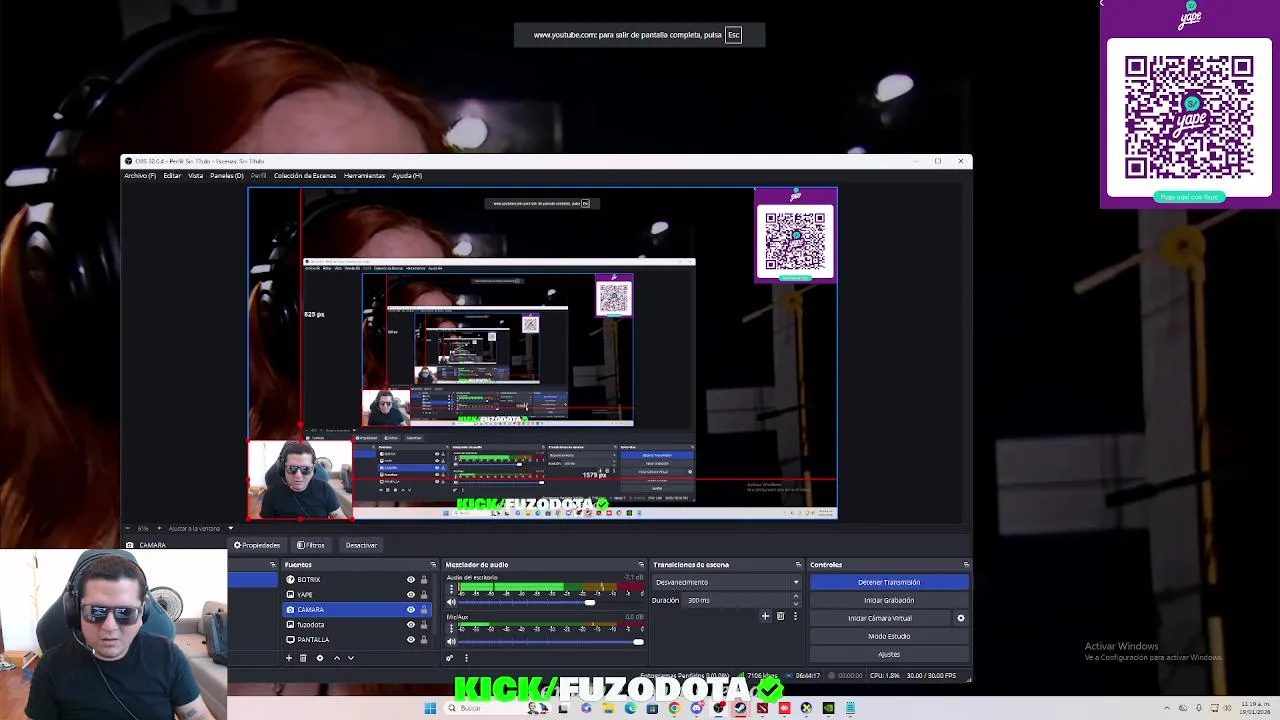The width and height of the screenshot is (1280, 720).
Task: Open advanced audio properties gears icon
Action: (x=449, y=658)
